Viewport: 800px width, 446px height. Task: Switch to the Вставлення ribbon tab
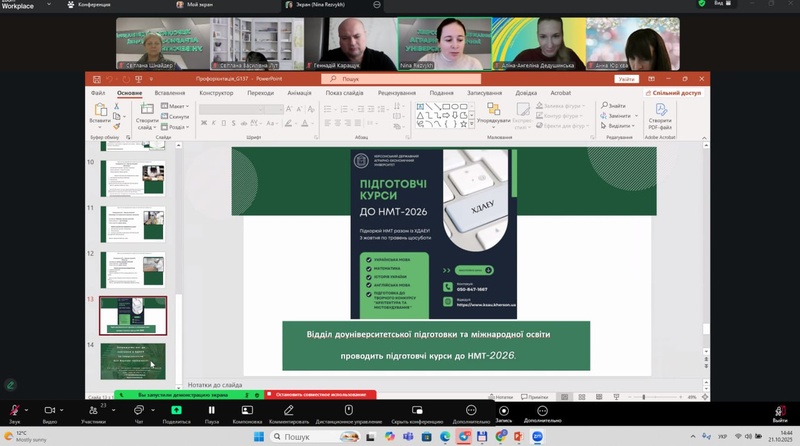[169, 93]
